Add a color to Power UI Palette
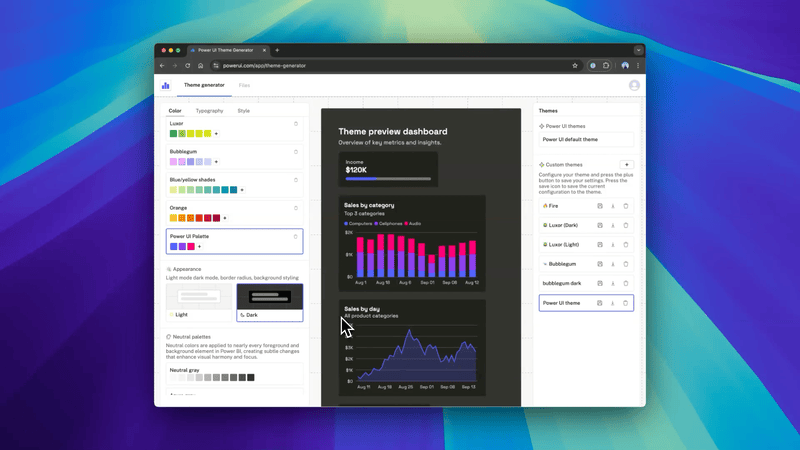This screenshot has width=800, height=450. [199, 246]
